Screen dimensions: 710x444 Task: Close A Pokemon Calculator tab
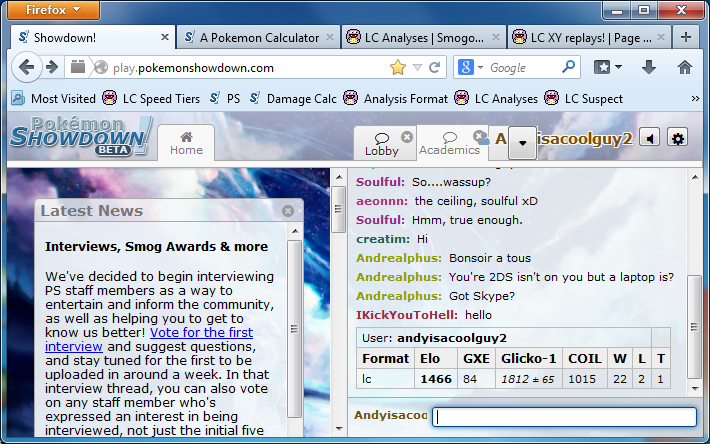[x=330, y=37]
